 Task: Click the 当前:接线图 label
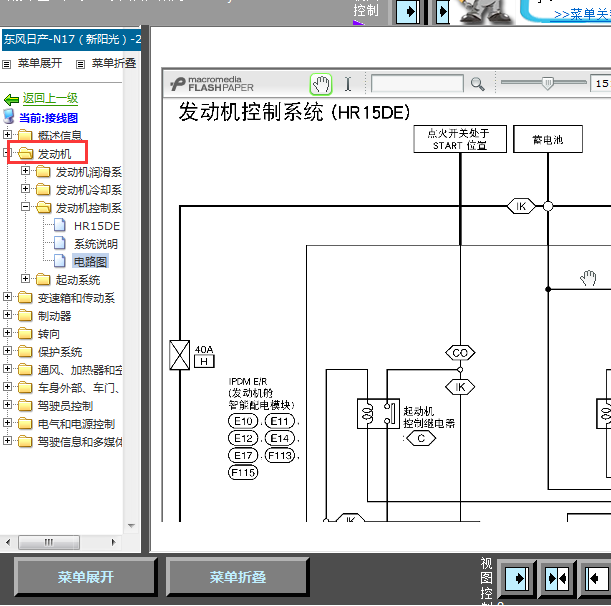(48, 118)
